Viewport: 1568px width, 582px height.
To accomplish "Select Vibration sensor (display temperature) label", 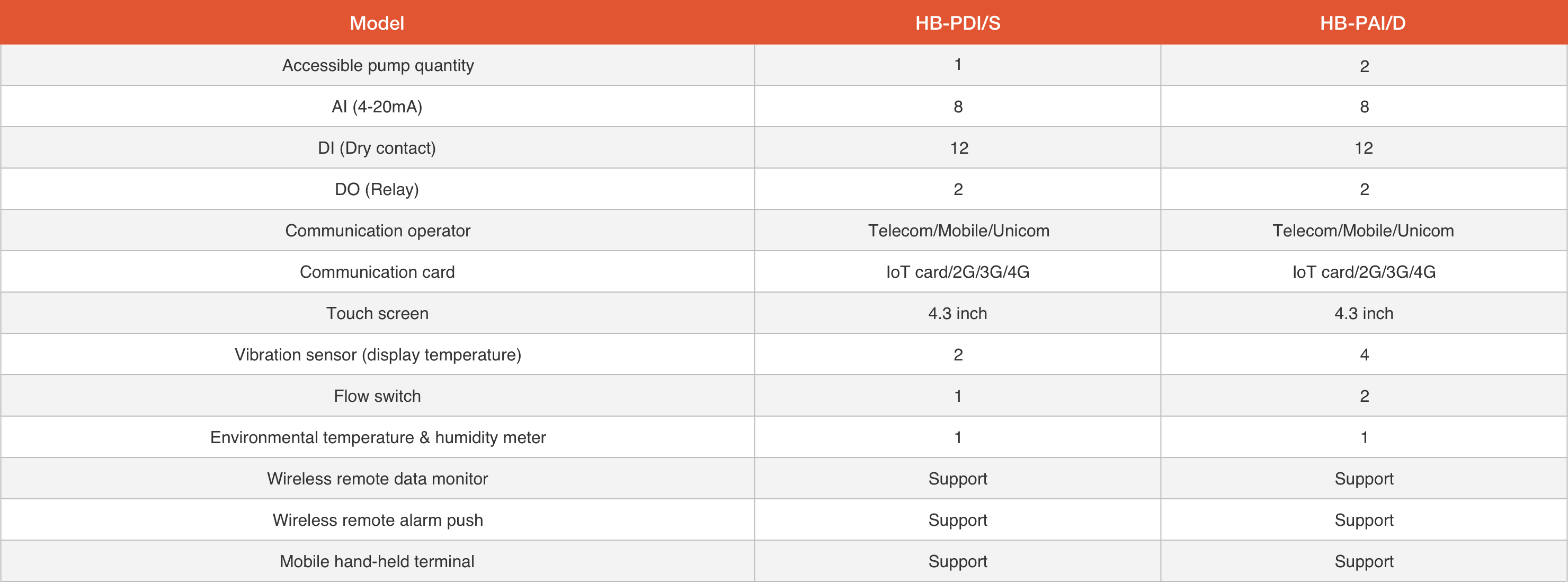I will point(377,355).
